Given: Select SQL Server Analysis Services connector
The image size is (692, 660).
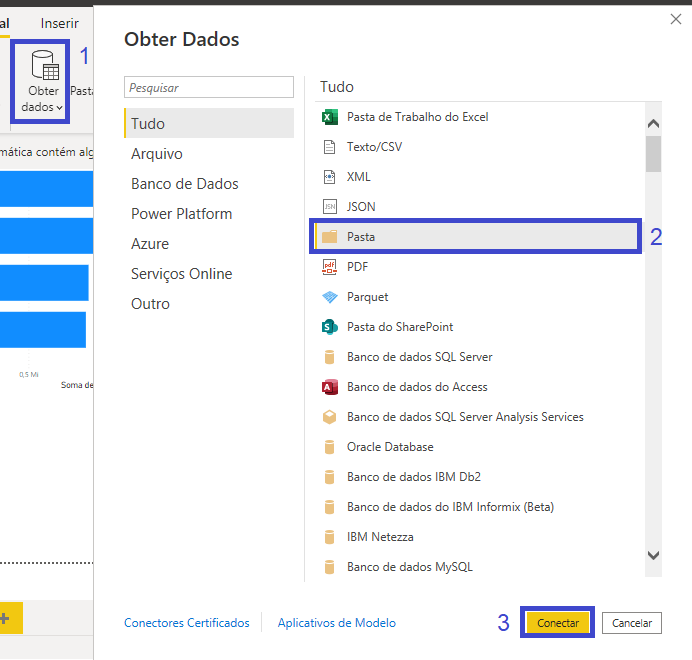Looking at the screenshot, I should tap(465, 417).
